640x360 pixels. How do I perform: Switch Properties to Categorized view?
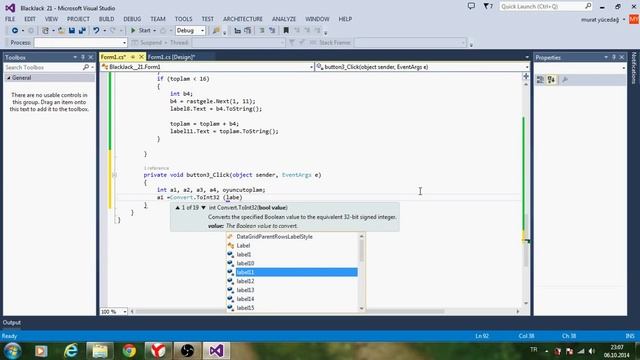(x=540, y=80)
